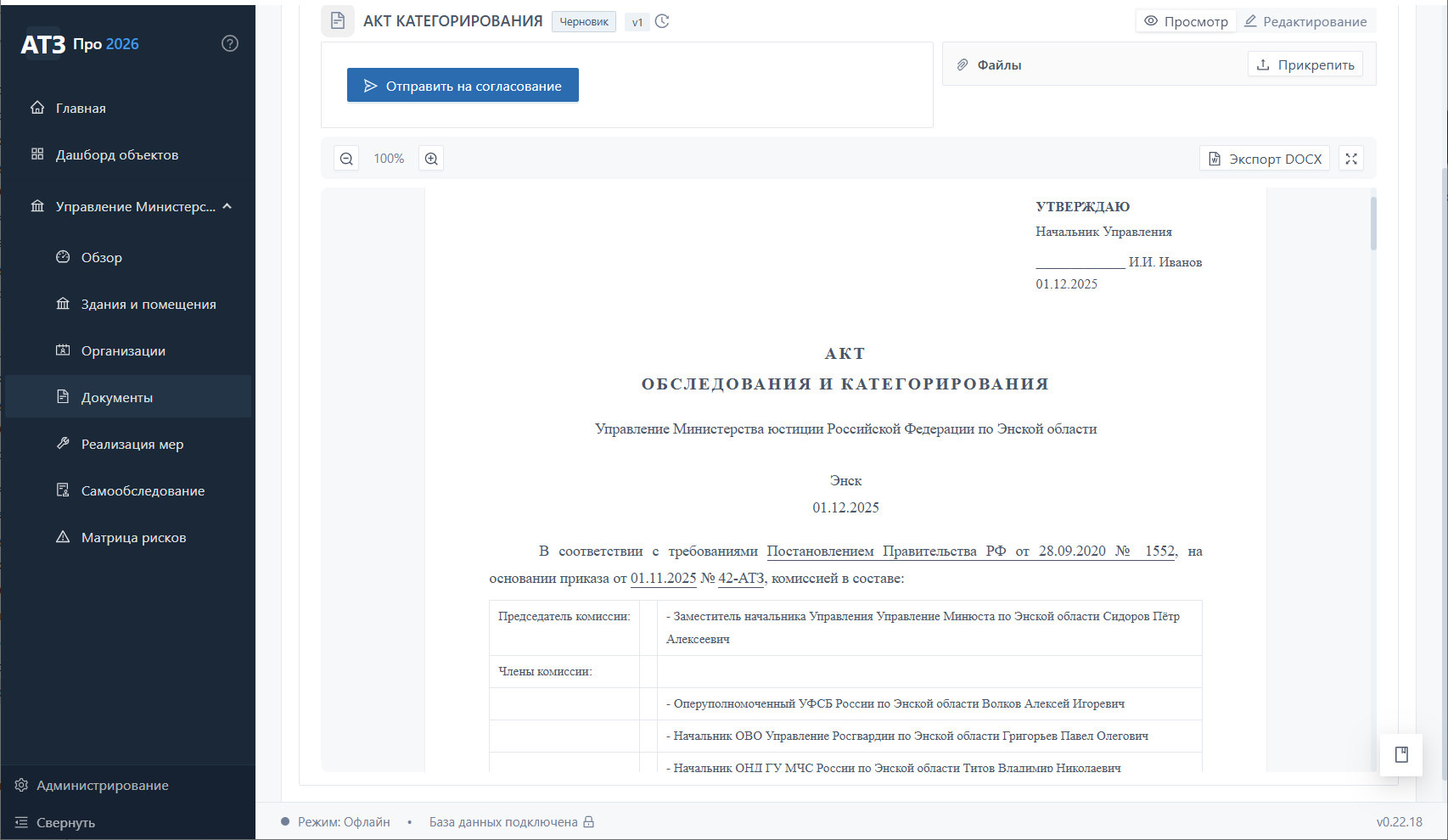The width and height of the screenshot is (1448, 840).
Task: Go to Здания и помещения
Action: (x=128, y=304)
